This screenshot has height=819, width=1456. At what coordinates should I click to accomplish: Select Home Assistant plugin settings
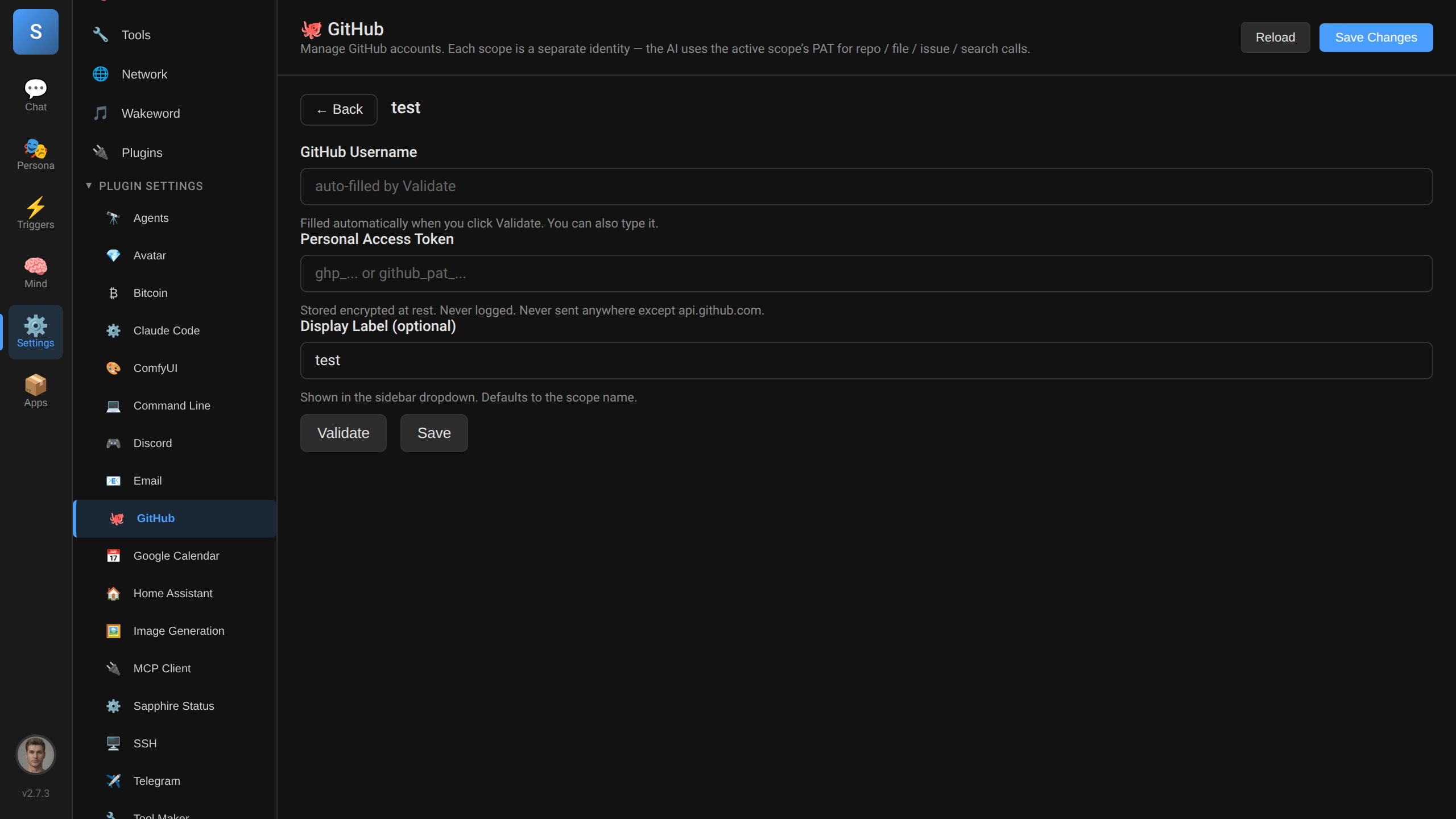click(x=175, y=593)
